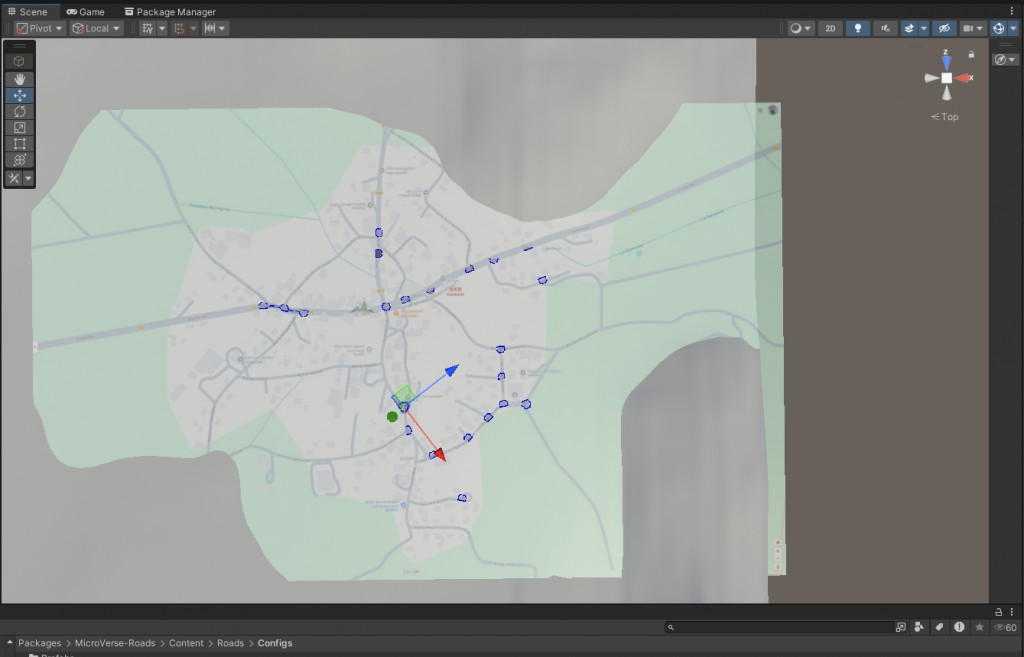1024x657 pixels.
Task: Switch to the Package Manager tab
Action: 170,12
